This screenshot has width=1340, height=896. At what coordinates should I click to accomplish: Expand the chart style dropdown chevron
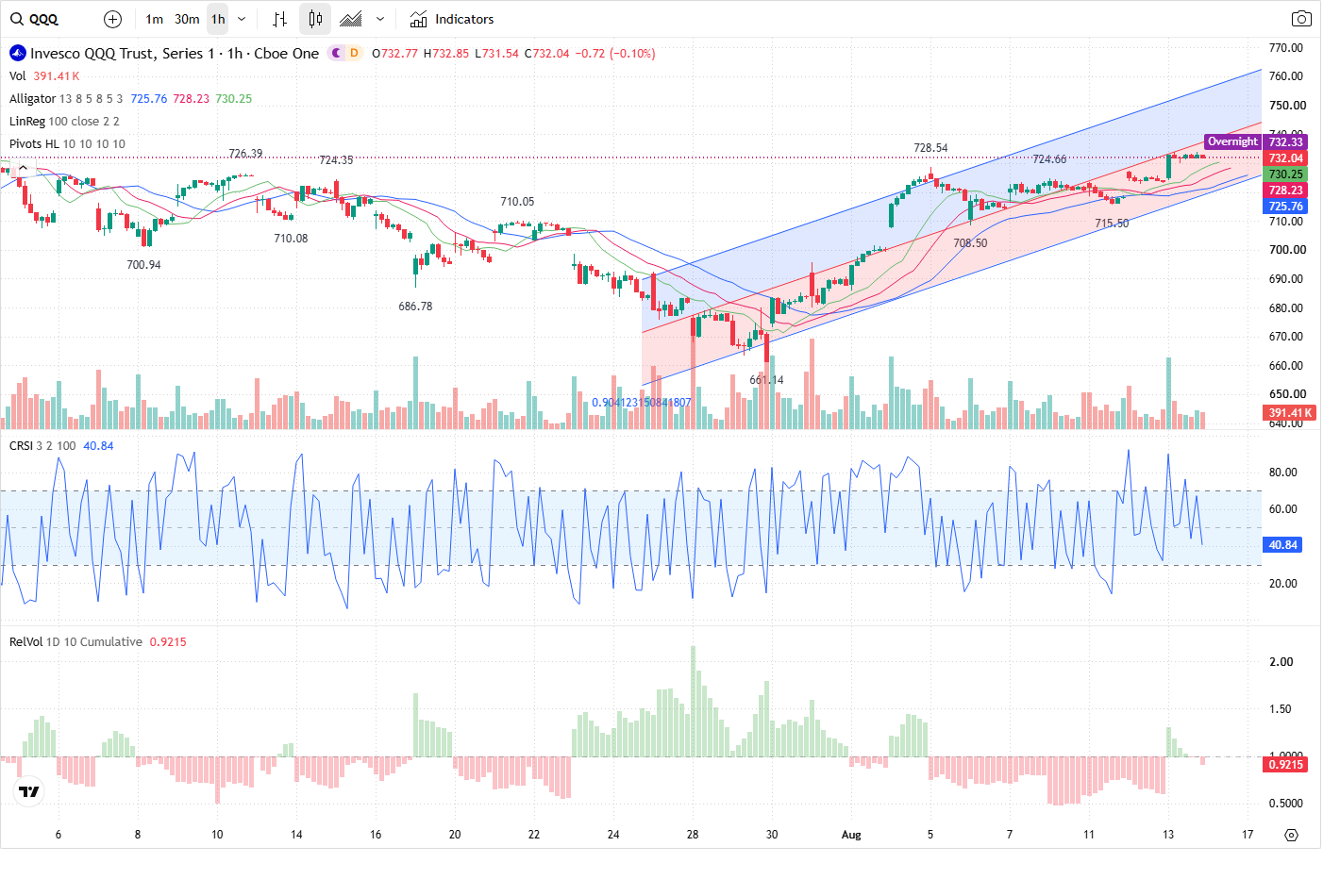380,19
